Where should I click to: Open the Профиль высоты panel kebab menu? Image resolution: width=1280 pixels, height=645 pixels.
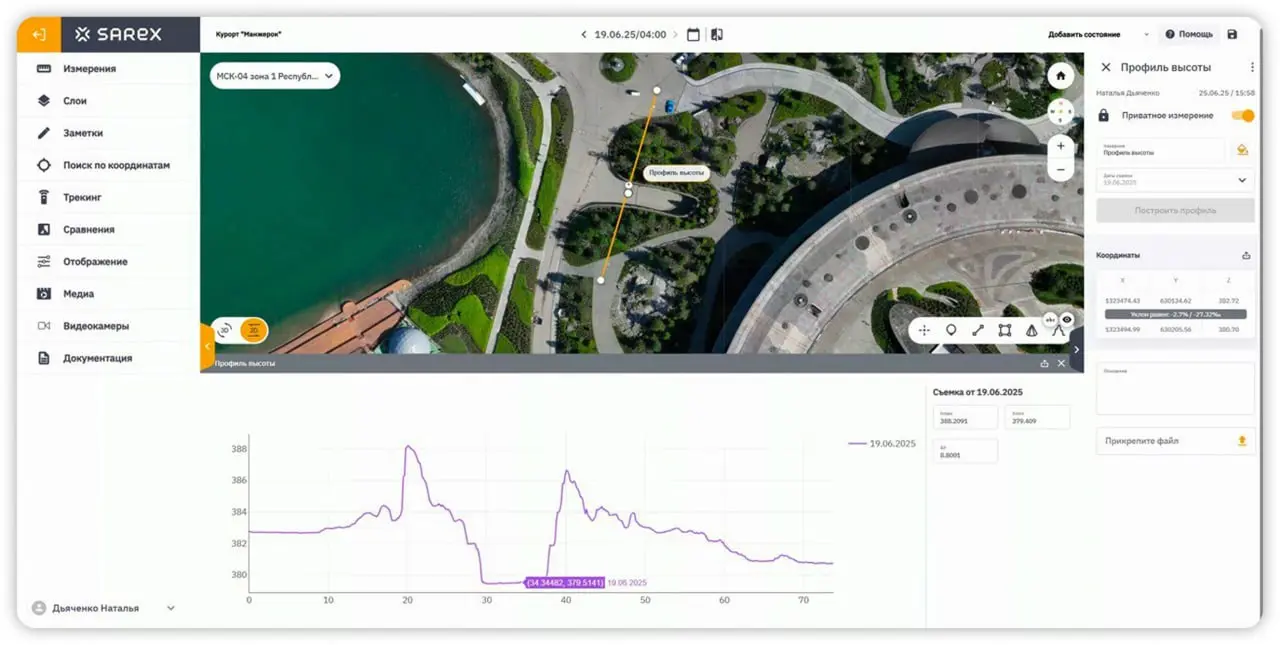1252,67
